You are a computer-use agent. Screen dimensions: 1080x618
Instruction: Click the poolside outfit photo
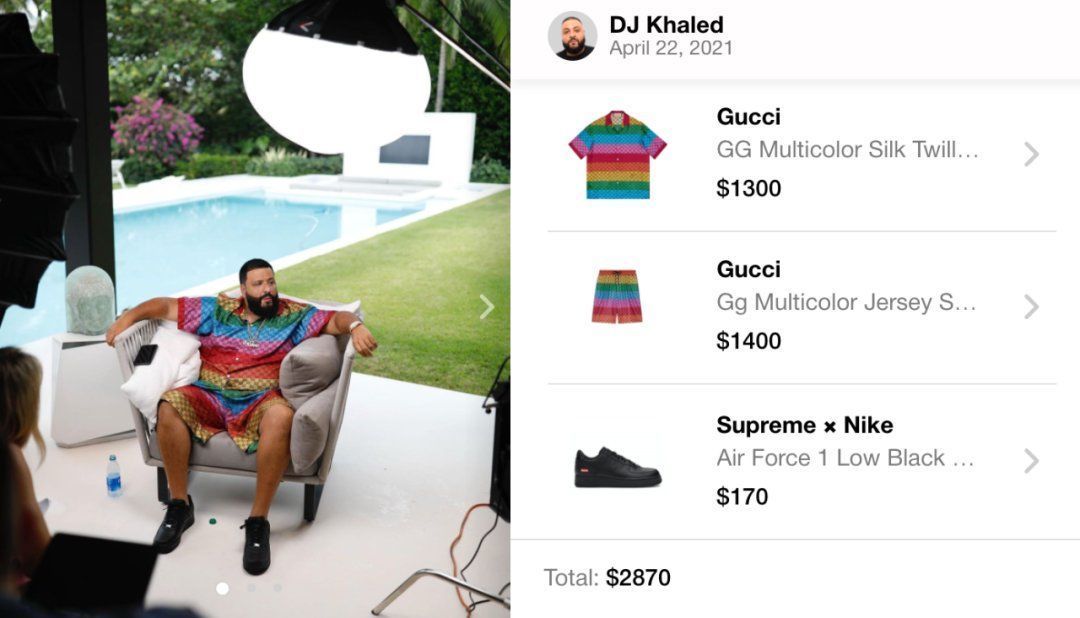(255, 309)
